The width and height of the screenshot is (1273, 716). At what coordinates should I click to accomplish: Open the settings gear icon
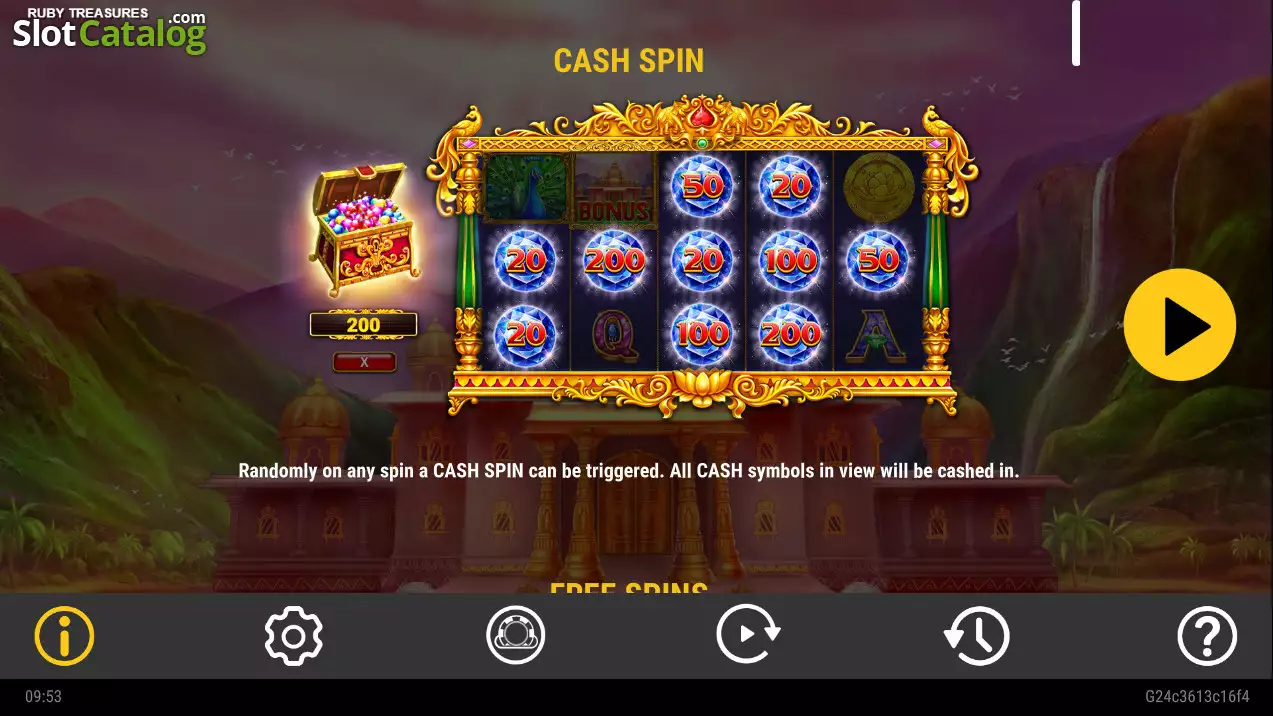[x=293, y=636]
